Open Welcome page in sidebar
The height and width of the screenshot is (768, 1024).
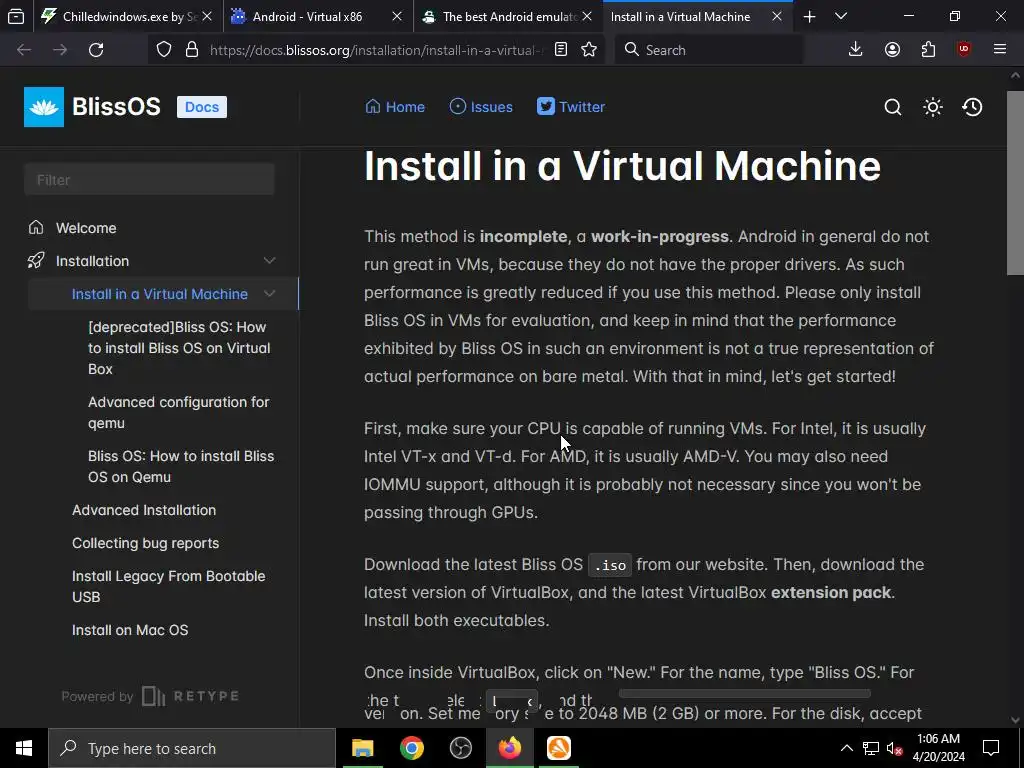[x=86, y=228]
